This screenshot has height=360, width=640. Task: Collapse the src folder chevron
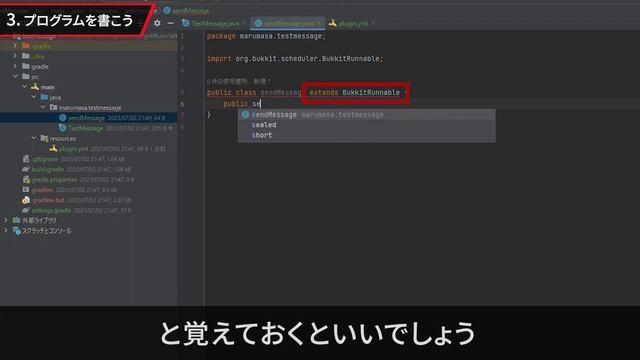(16, 76)
